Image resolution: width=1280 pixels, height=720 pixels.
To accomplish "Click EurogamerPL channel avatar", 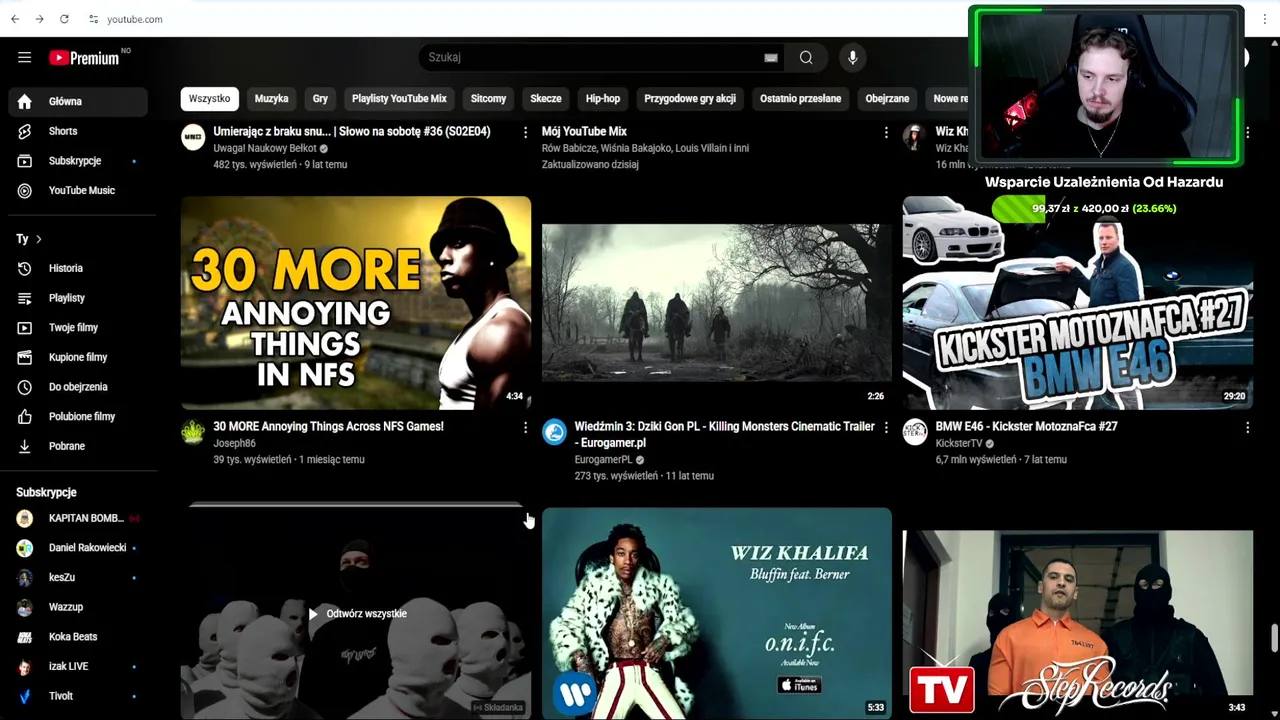I will click(554, 432).
